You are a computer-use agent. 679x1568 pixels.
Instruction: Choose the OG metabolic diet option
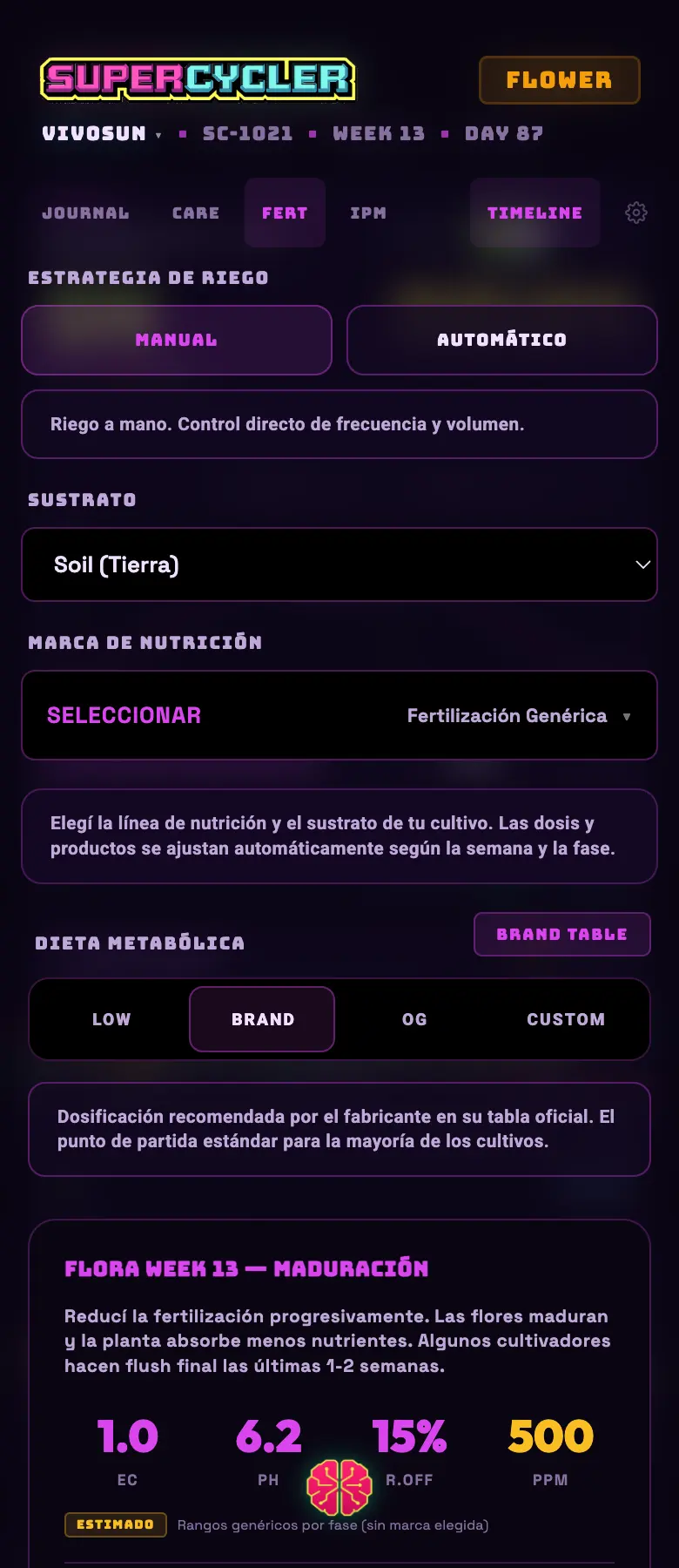(414, 1019)
